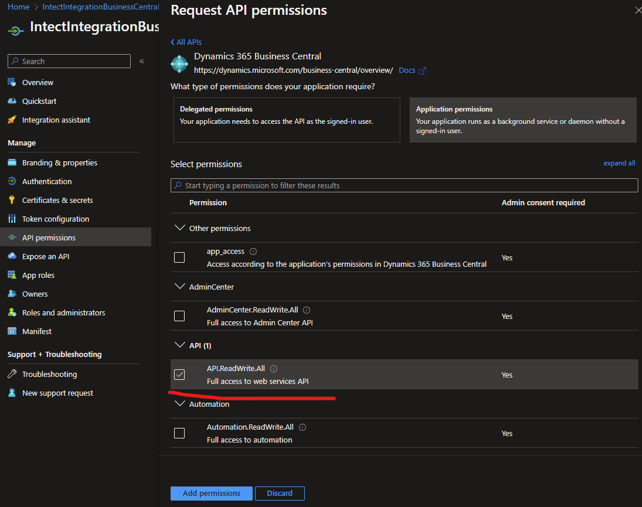Click the info icon beside API.ReadWrite.All

pos(274,369)
